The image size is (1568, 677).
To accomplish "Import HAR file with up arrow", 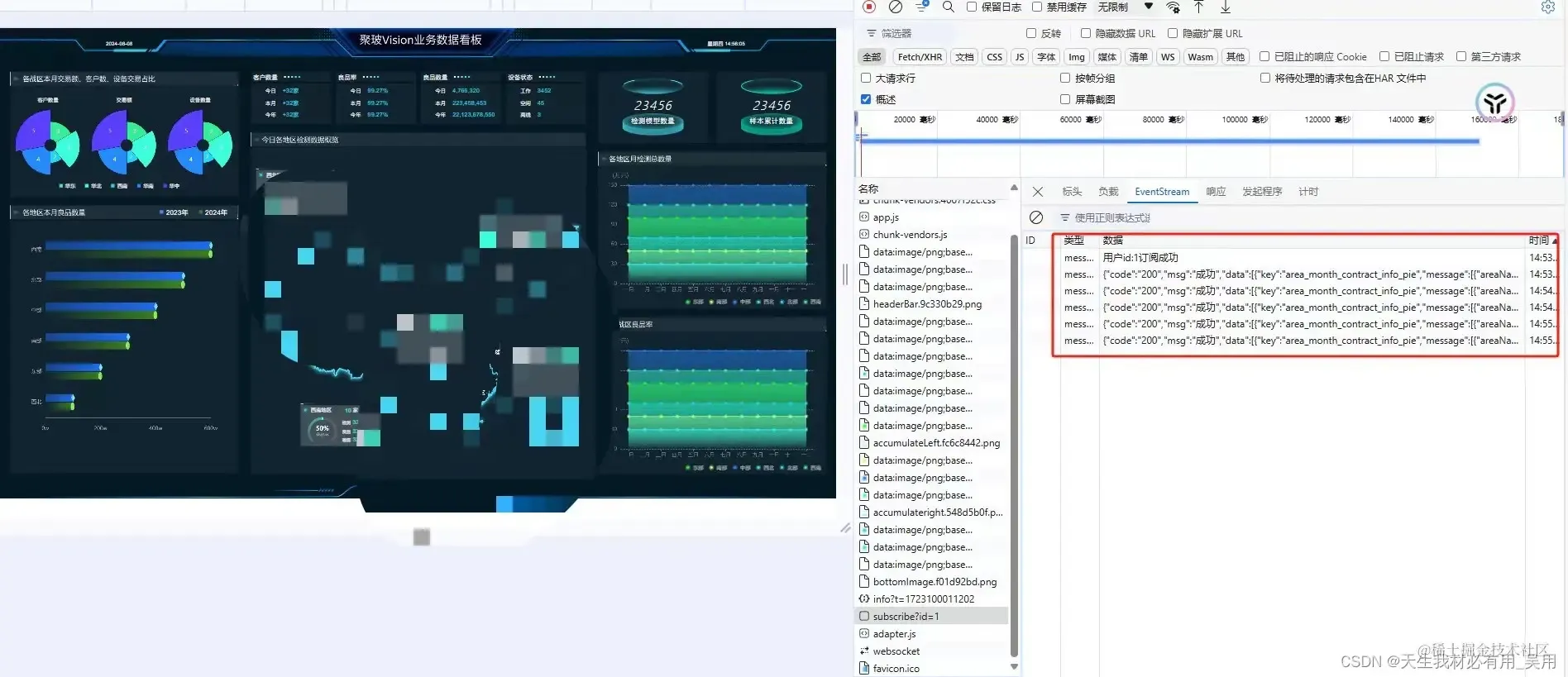I will point(1198,7).
